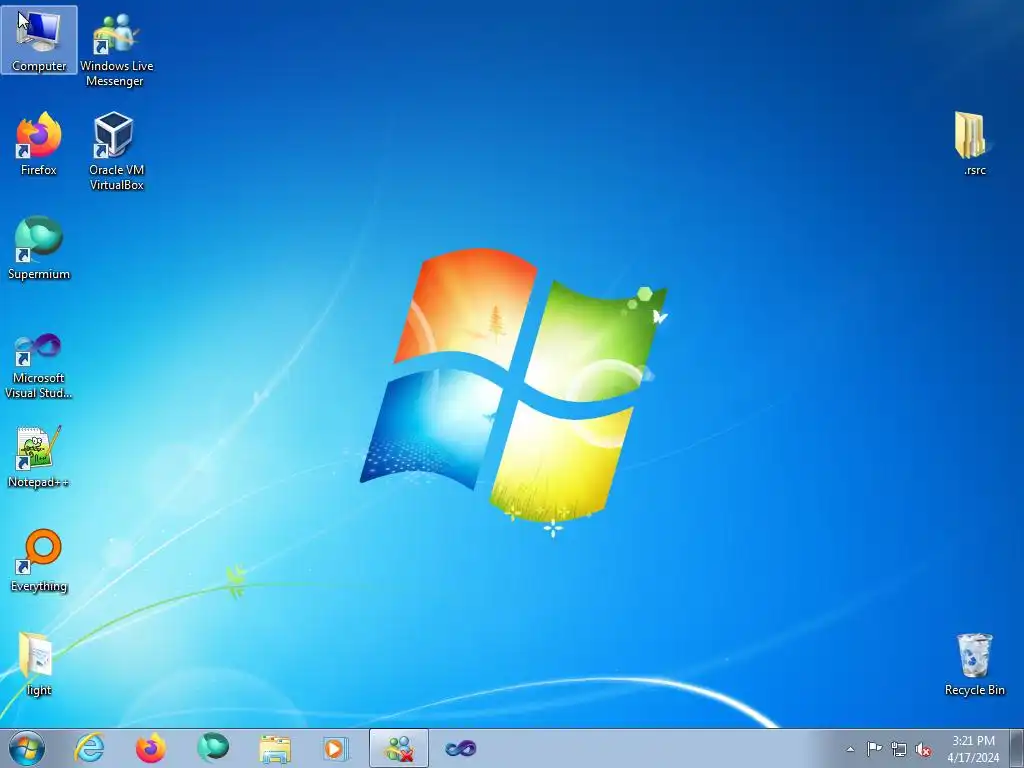Open Windows Explorer from the taskbar

(x=275, y=748)
